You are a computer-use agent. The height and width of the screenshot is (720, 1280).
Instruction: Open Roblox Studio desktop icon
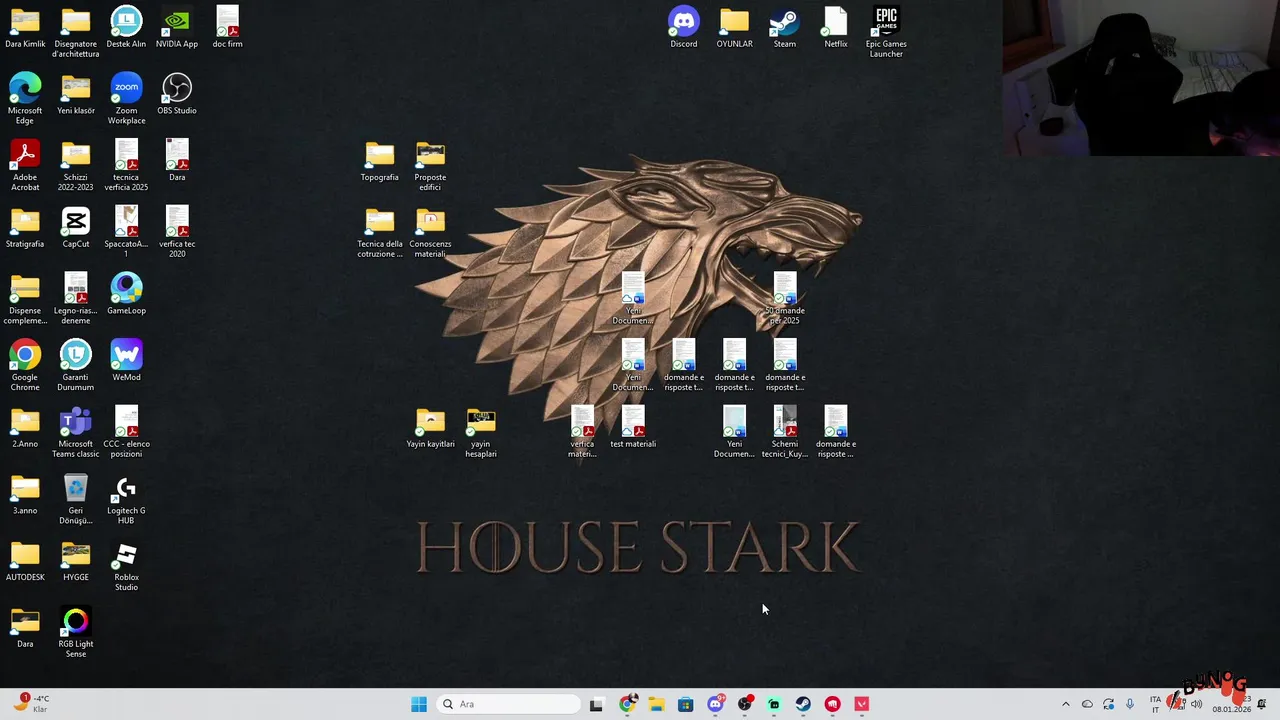[x=126, y=567]
